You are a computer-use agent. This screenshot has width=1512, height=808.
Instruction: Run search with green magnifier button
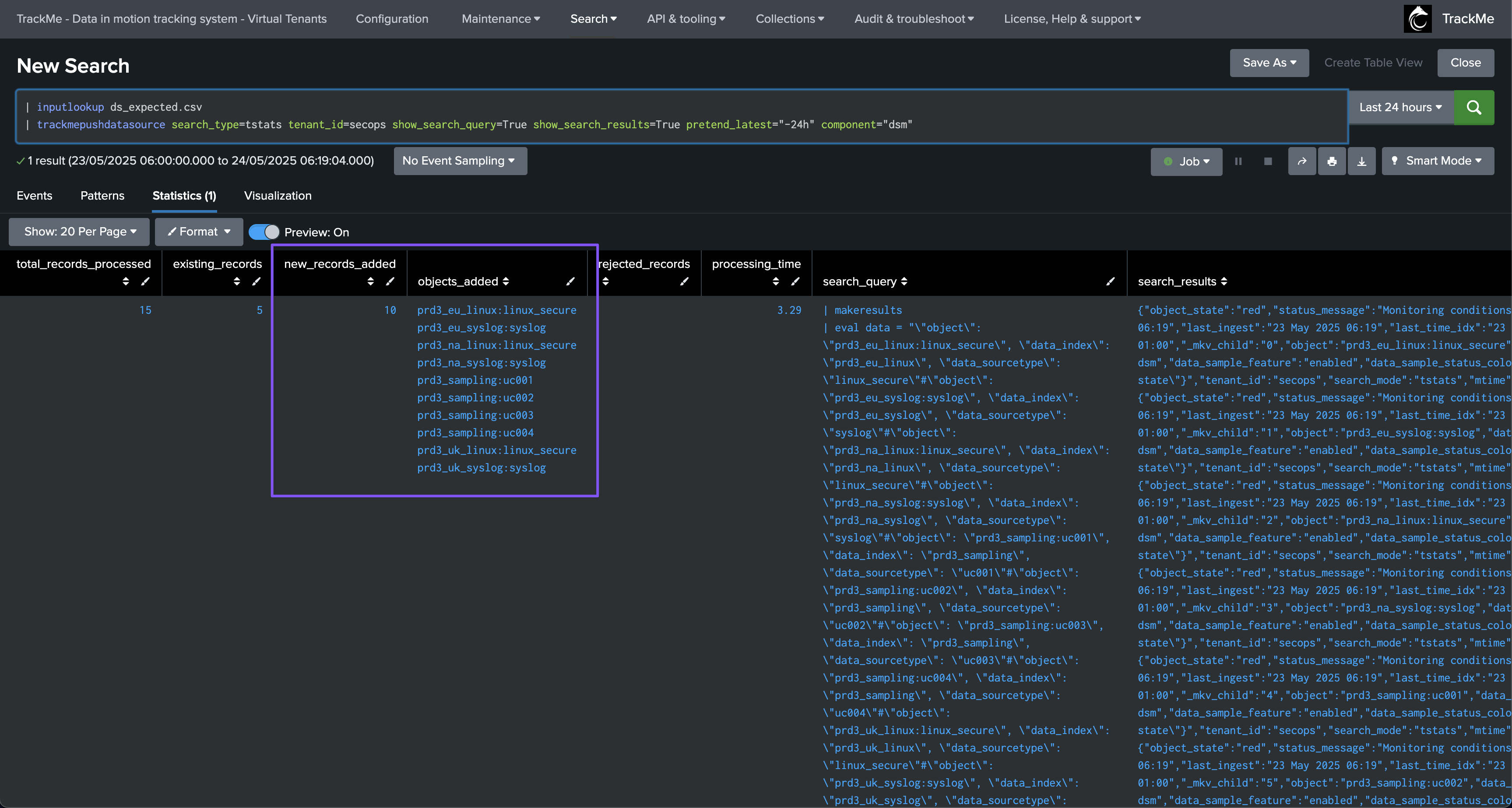pos(1473,107)
